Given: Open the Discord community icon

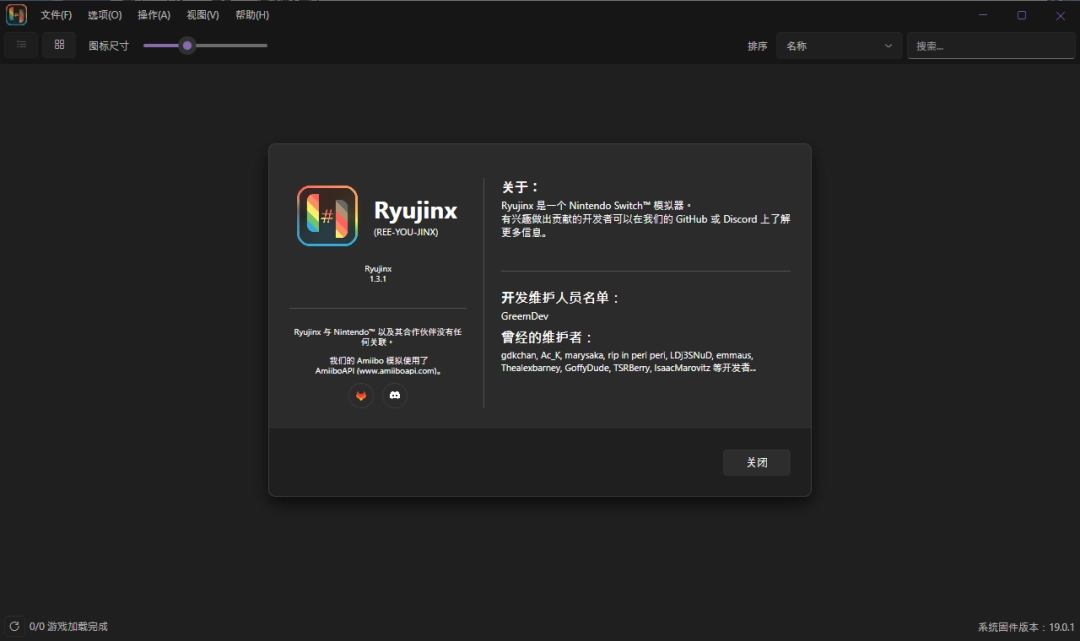Looking at the screenshot, I should pos(395,395).
